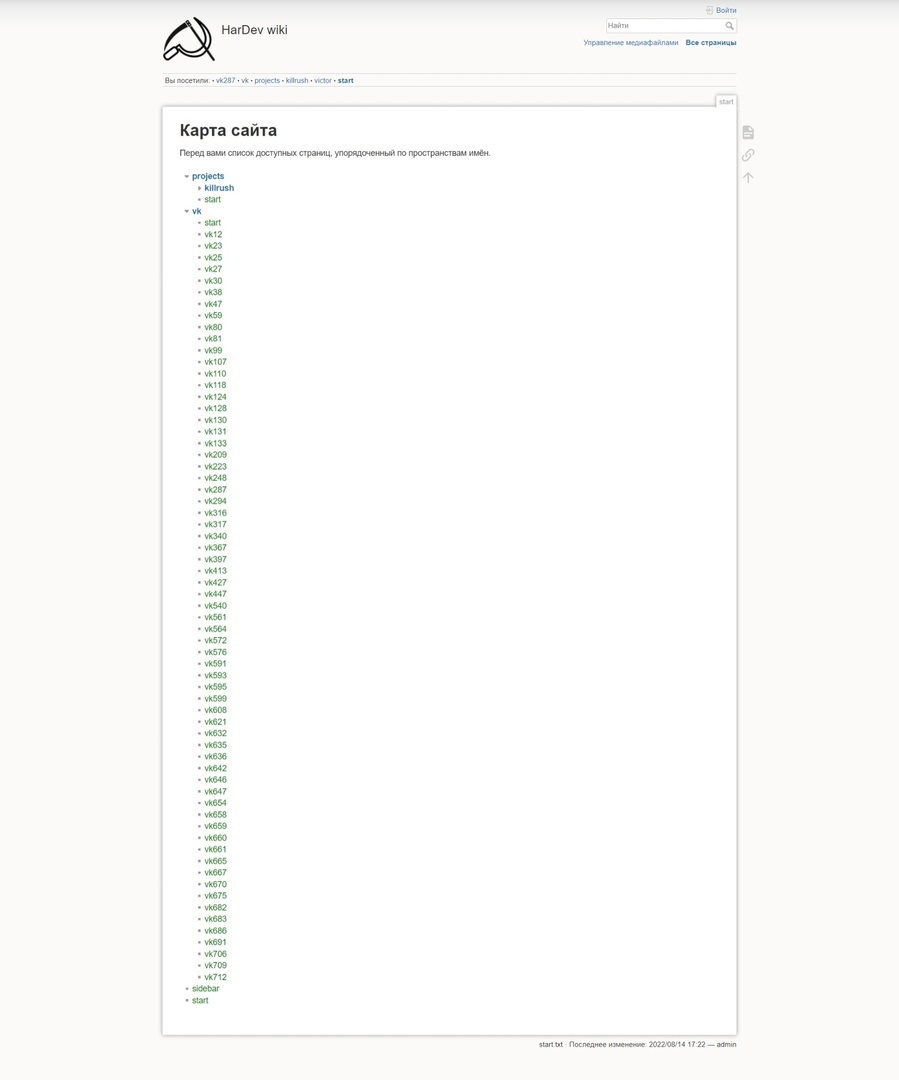The width and height of the screenshot is (899, 1080).
Task: Click the back-to-top arrow icon
Action: (x=748, y=178)
